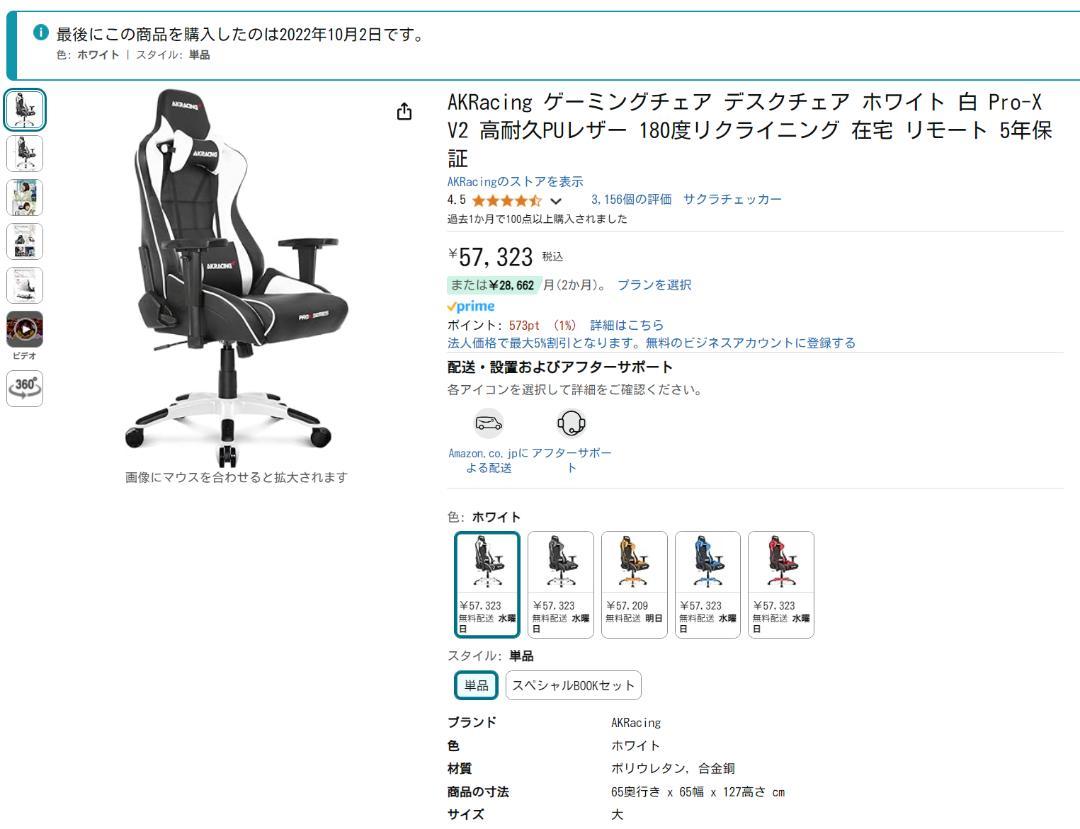
Task: Select the 単品 style option
Action: [476, 685]
